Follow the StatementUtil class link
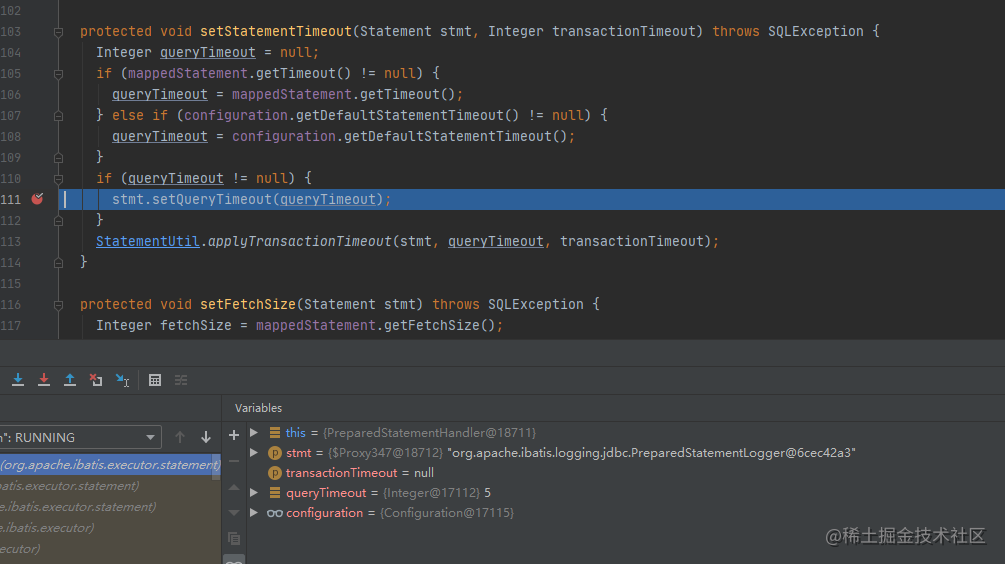 147,241
